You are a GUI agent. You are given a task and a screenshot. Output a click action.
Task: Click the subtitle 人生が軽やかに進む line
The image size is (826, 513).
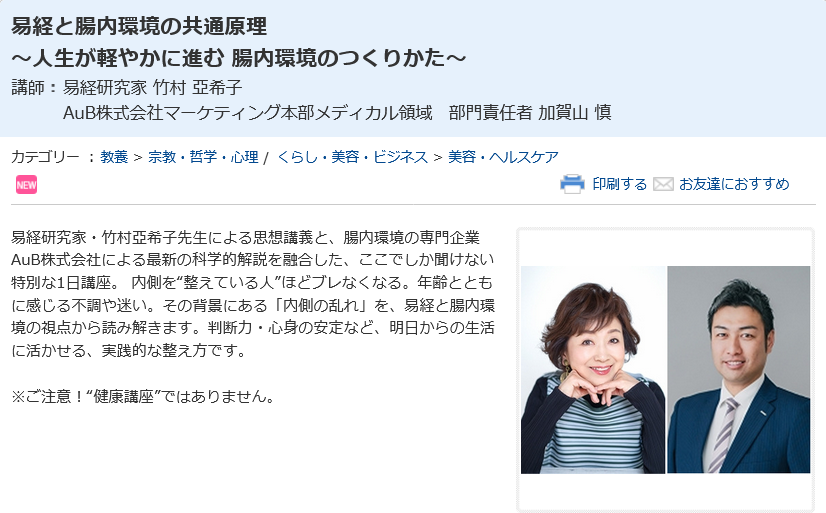click(239, 58)
